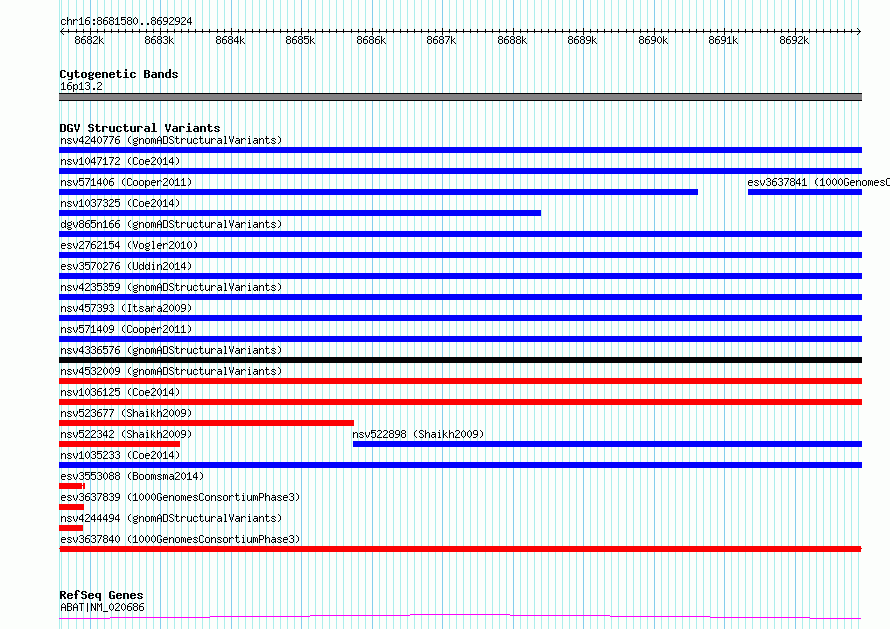Click the 8692k ruler tick label
Viewport: 890px width, 629px height.
coord(794,40)
